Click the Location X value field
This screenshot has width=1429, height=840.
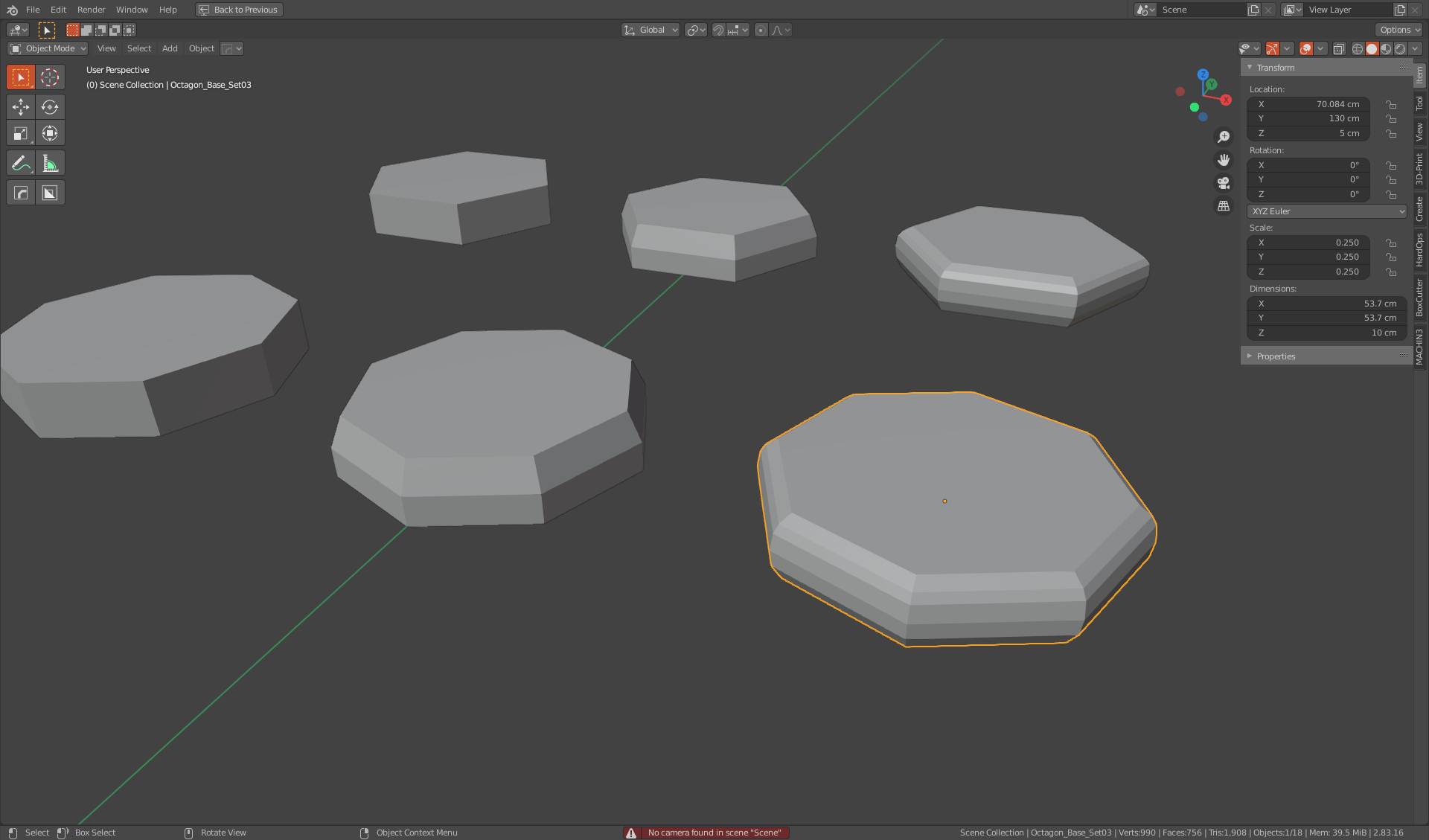coord(1308,104)
